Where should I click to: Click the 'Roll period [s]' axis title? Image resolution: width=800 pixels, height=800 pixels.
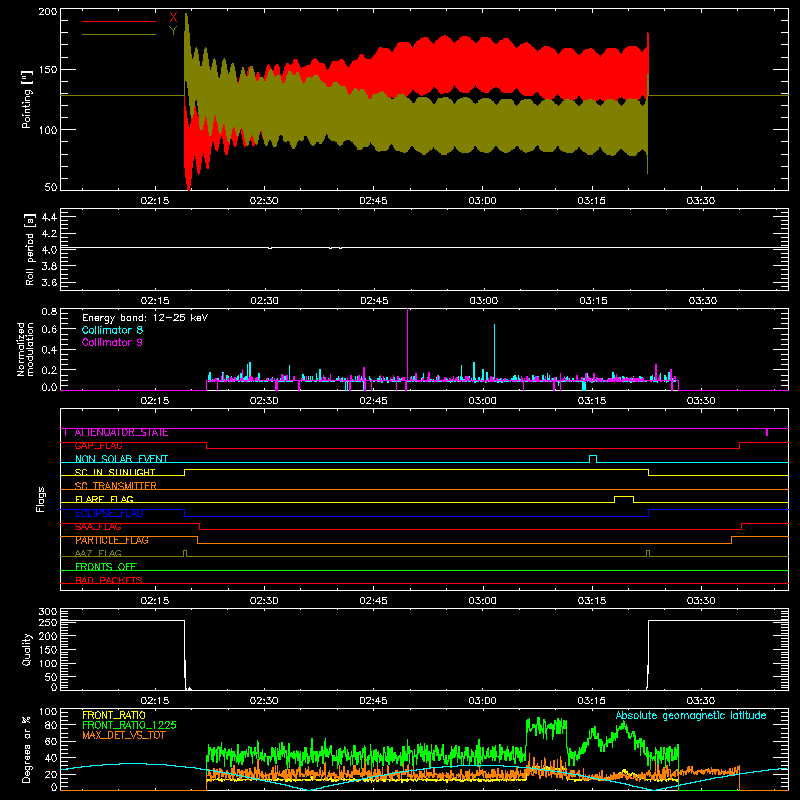(x=30, y=249)
